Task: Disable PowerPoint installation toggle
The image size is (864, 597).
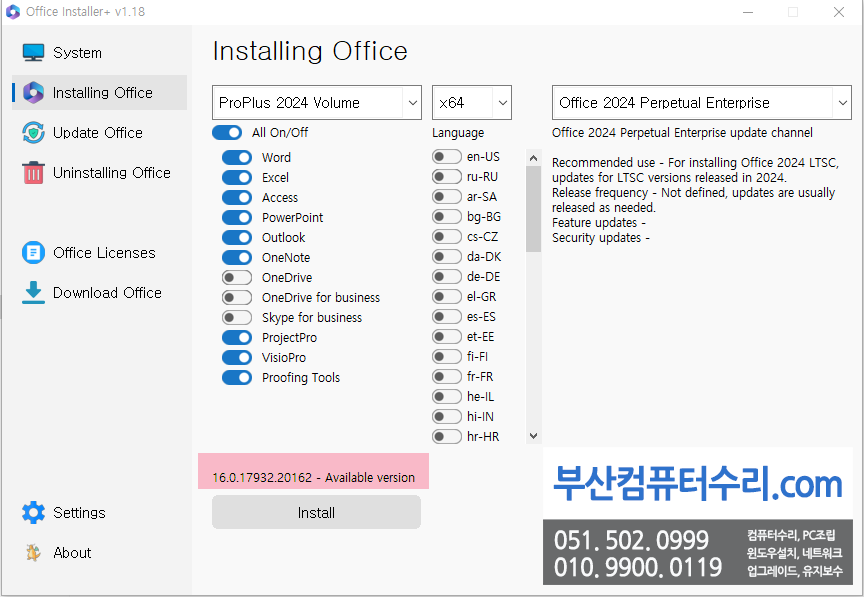Action: click(x=237, y=217)
